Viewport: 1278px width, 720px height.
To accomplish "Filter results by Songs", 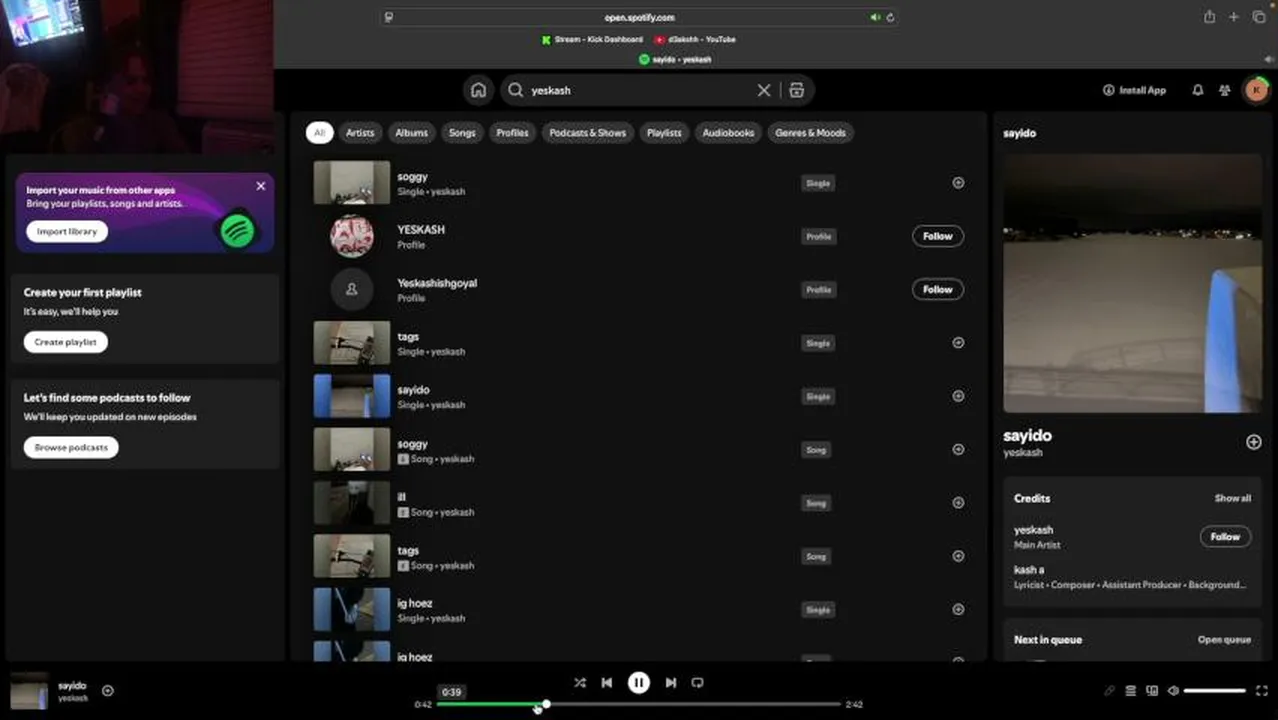I will click(x=462, y=132).
